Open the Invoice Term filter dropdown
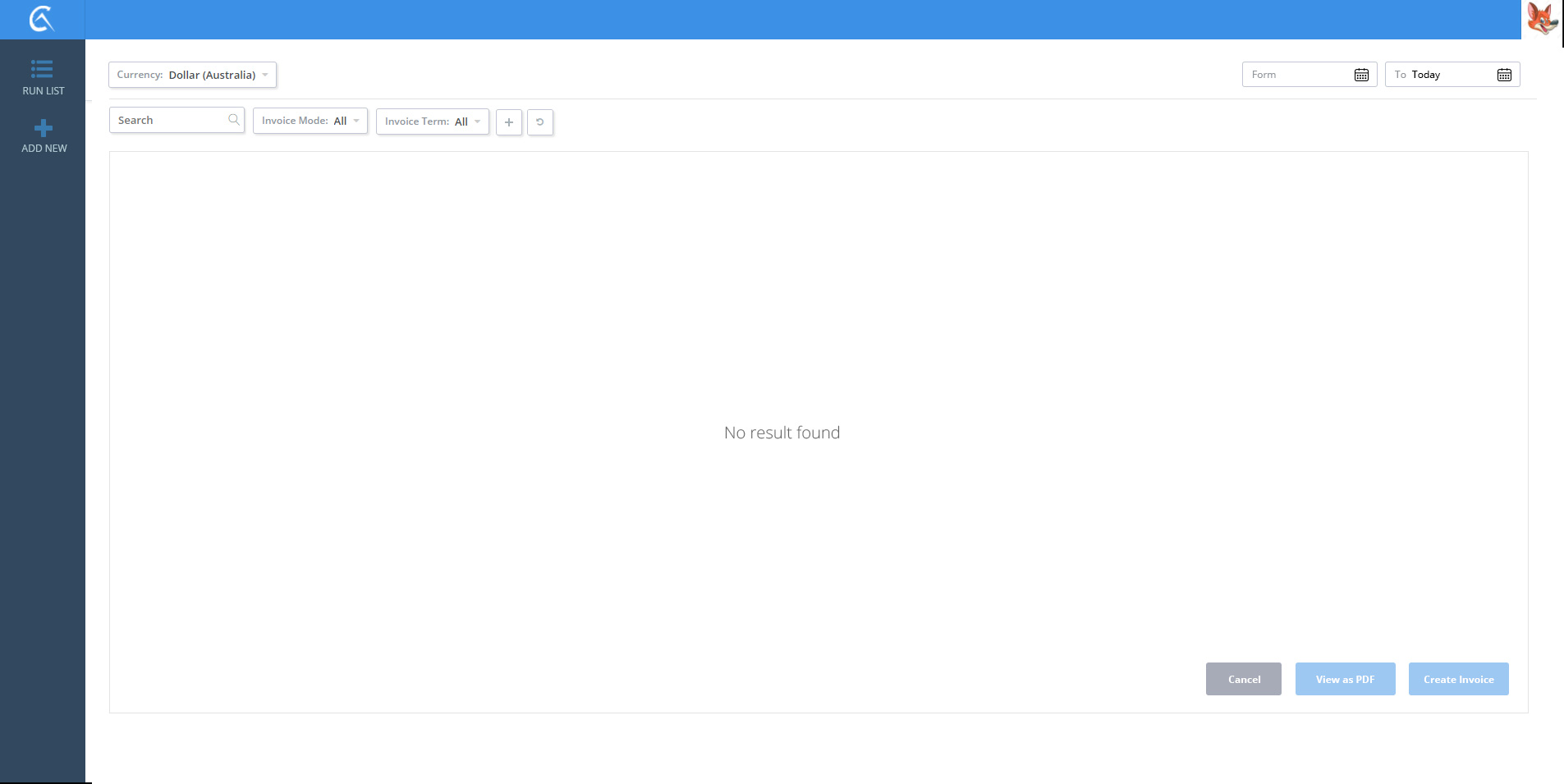 [432, 121]
